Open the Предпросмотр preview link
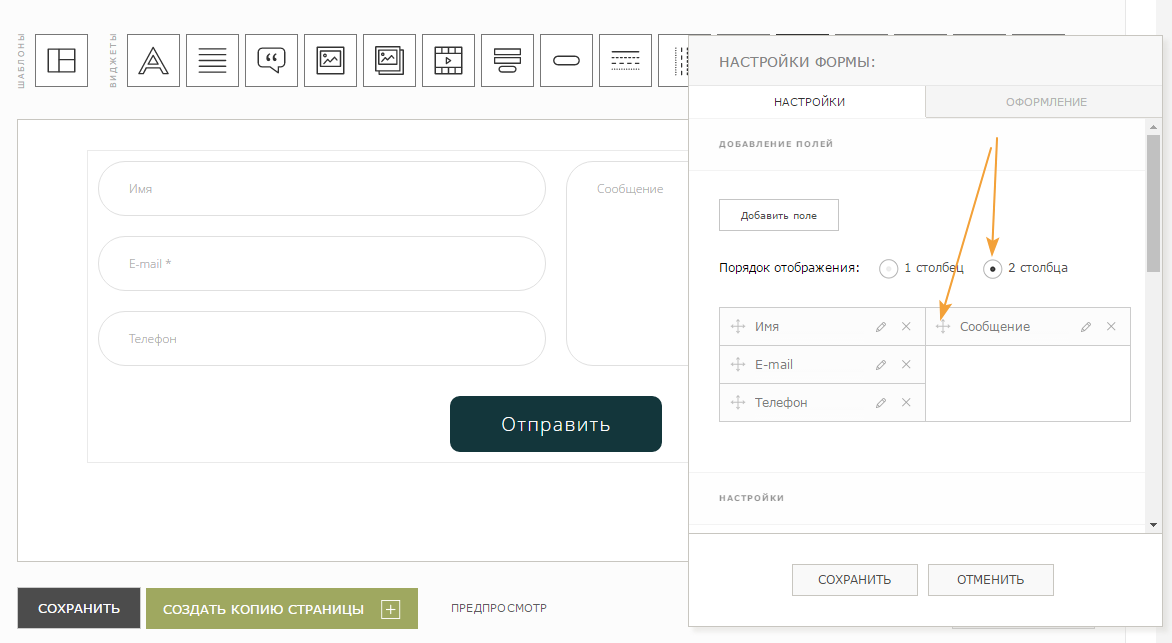 coord(499,609)
